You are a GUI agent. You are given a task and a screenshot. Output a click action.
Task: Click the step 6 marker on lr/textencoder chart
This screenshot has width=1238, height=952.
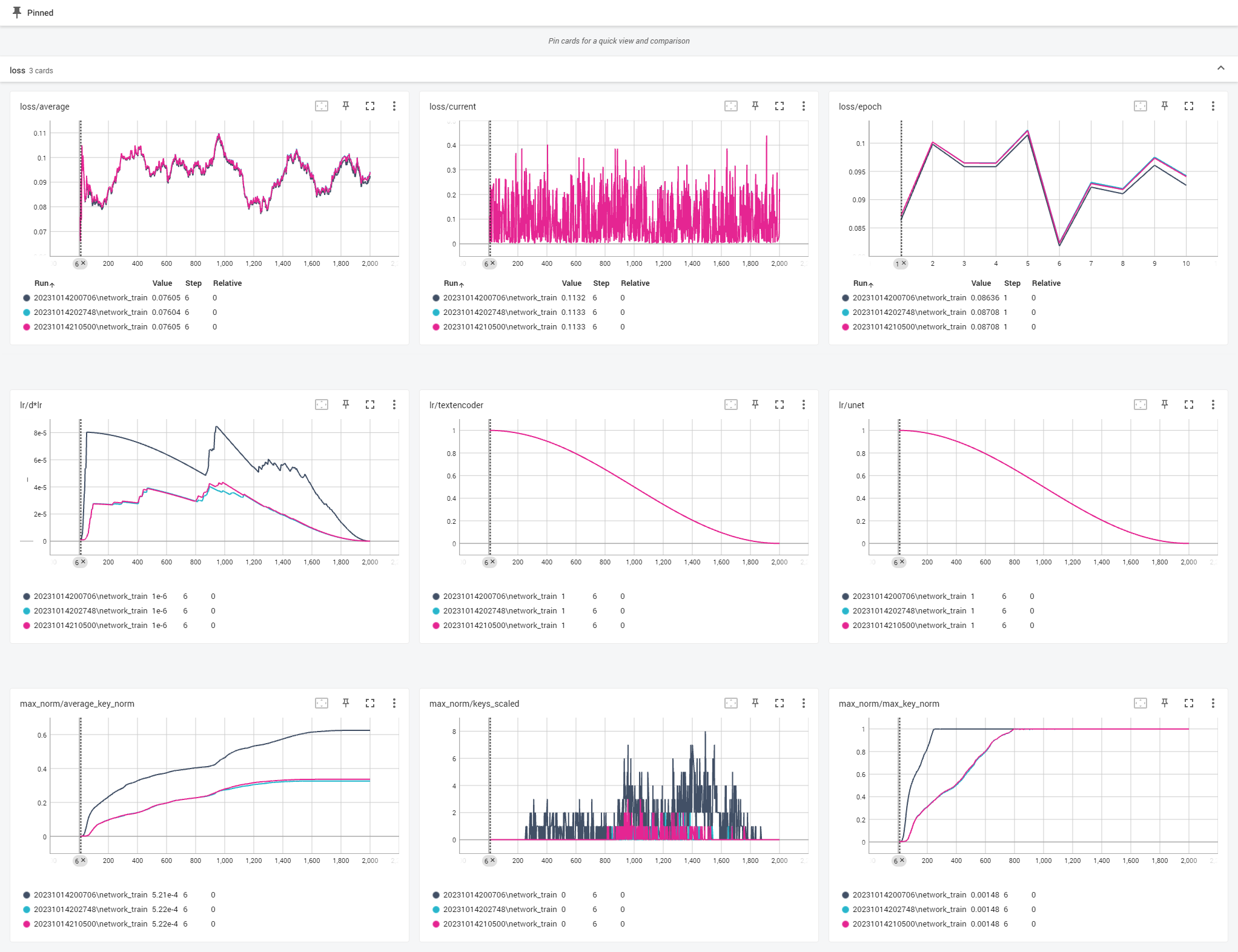pyautogui.click(x=486, y=563)
